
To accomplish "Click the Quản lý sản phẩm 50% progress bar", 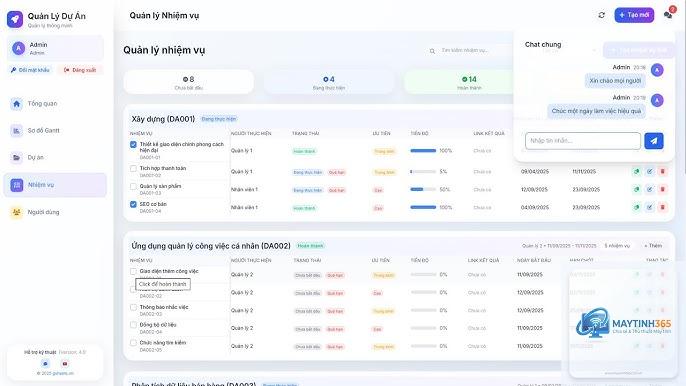I will (423, 189).
